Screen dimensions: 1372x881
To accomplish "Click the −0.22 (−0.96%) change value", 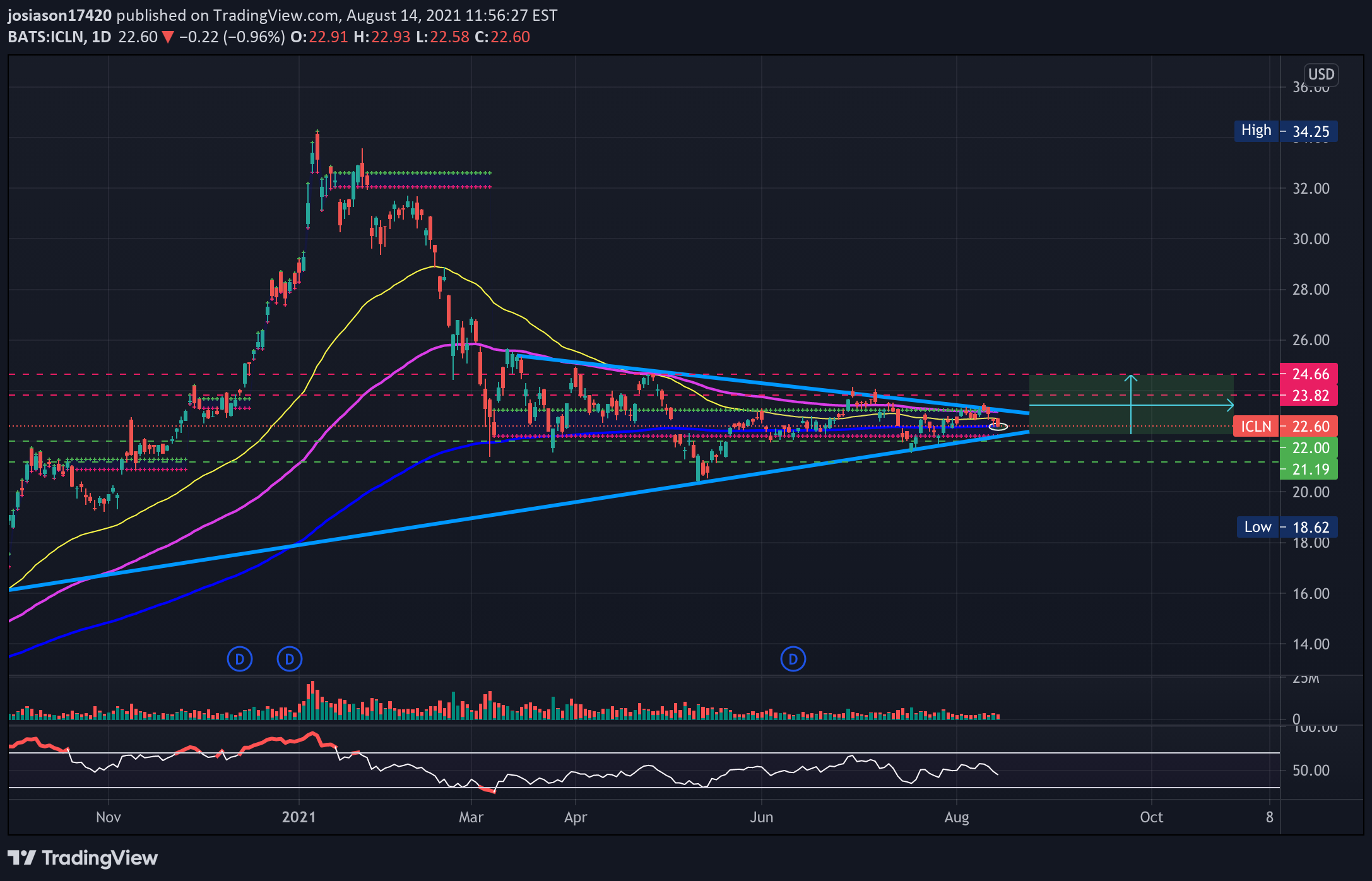I will click(x=232, y=37).
